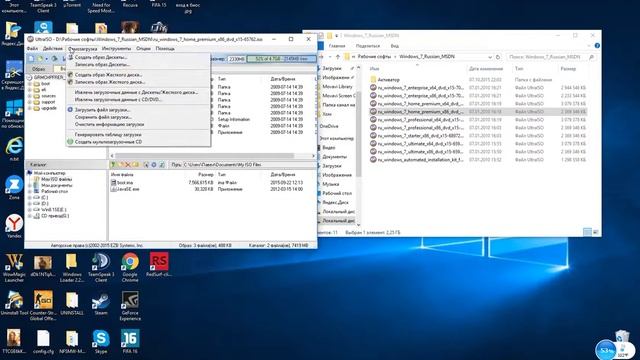The height and width of the screenshot is (360, 640).
Task: Click the red delete icon in catalog toolbar
Action: tap(128, 165)
